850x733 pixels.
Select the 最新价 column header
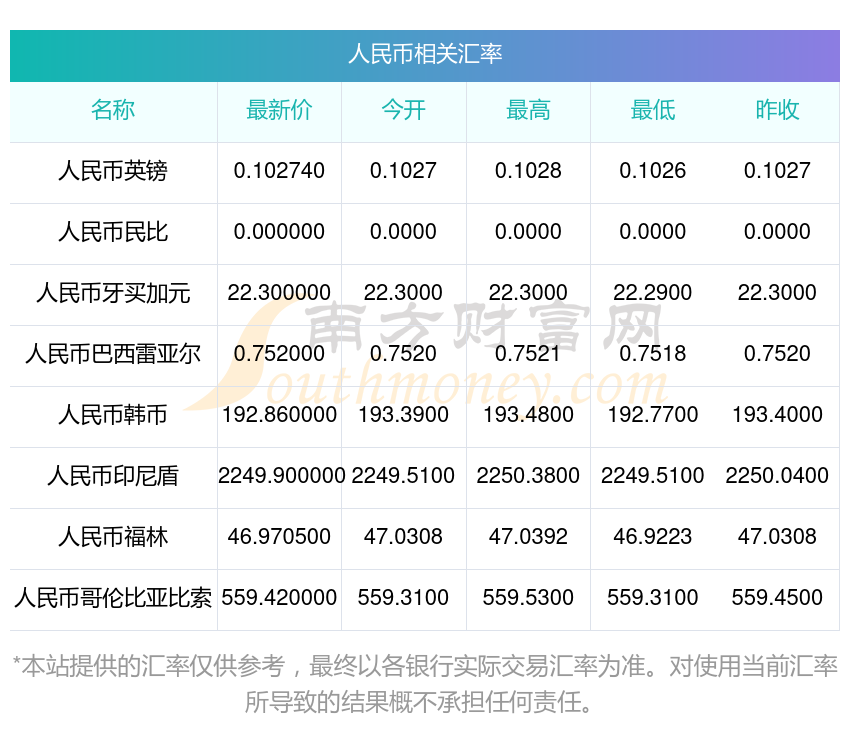[x=279, y=110]
